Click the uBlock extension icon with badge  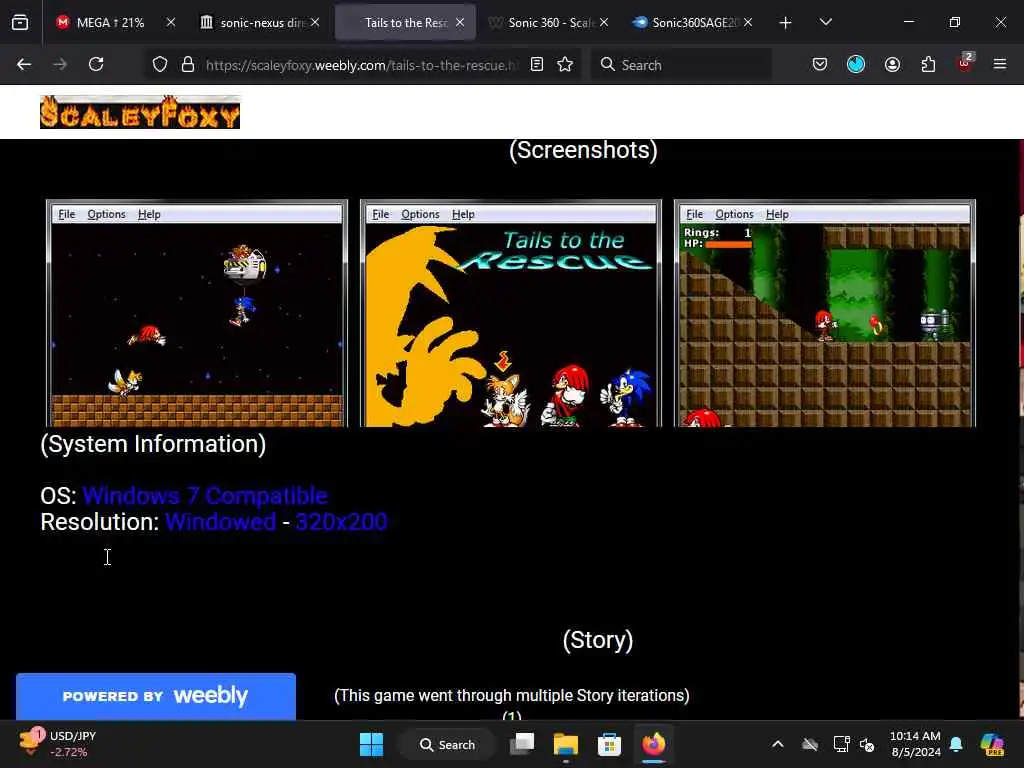coord(965,63)
